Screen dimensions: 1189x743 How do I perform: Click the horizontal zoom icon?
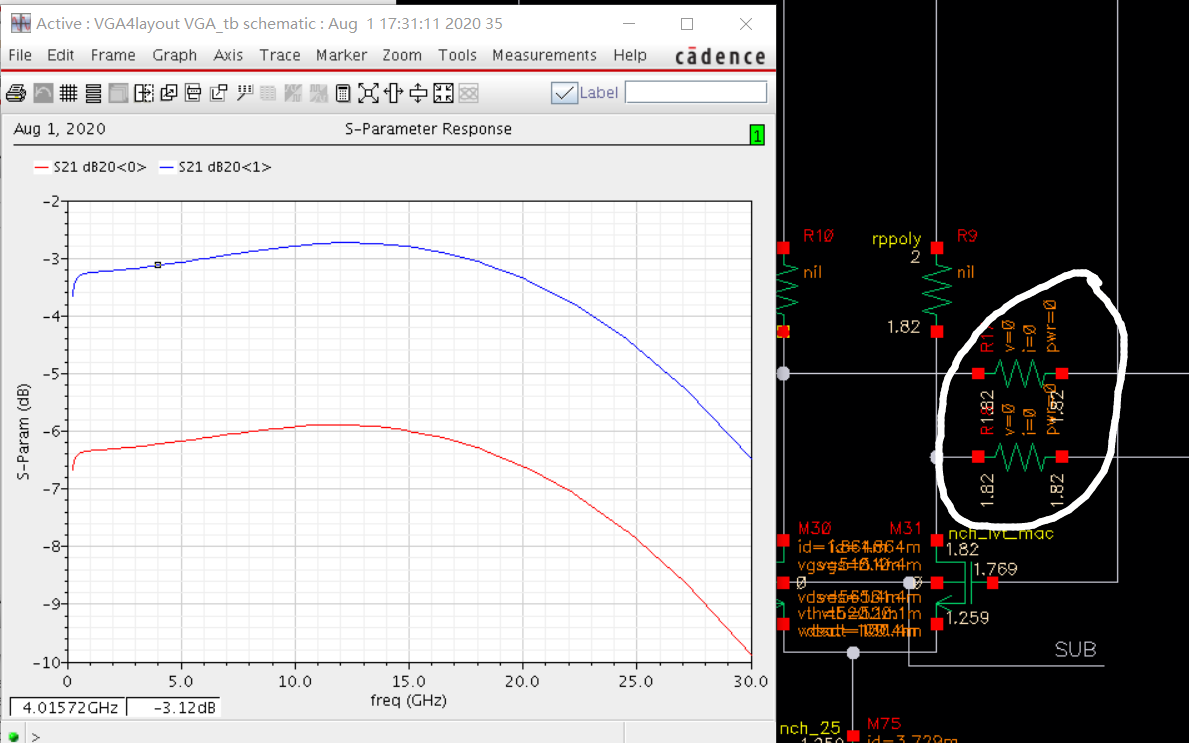[393, 93]
